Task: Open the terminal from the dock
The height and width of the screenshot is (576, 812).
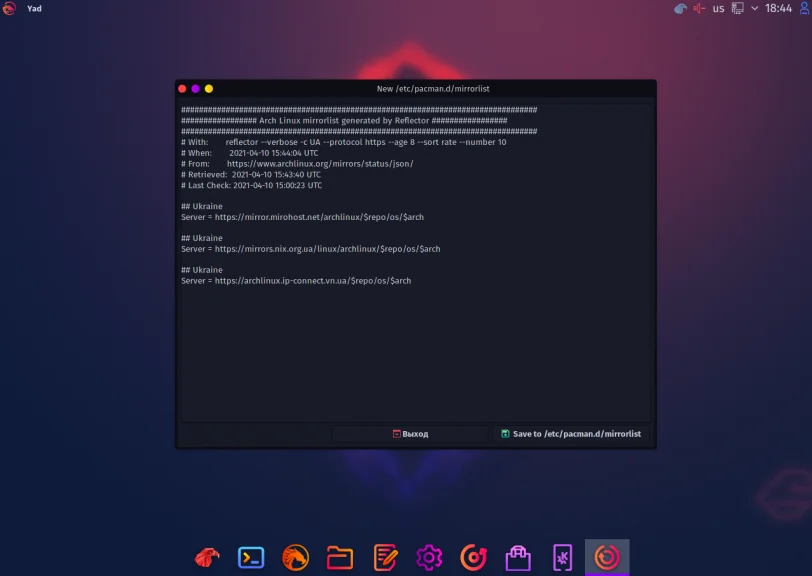Action: pos(251,557)
